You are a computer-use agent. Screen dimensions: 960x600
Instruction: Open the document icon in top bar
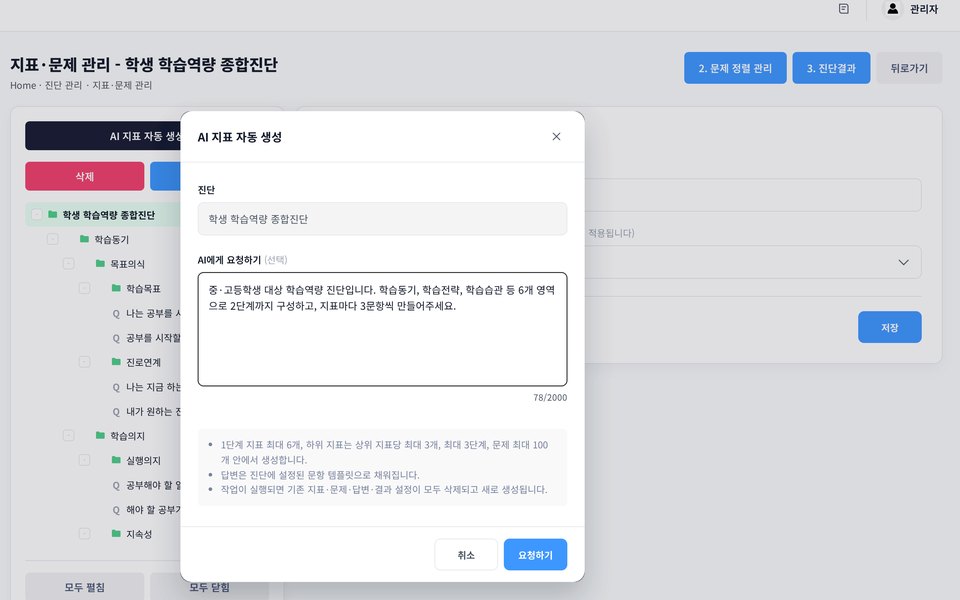pyautogui.click(x=844, y=9)
